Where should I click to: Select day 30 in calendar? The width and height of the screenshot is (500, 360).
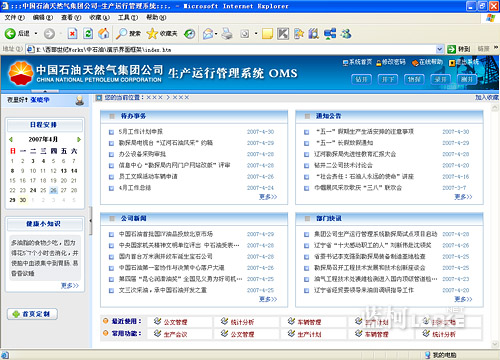pyautogui.click(x=23, y=200)
